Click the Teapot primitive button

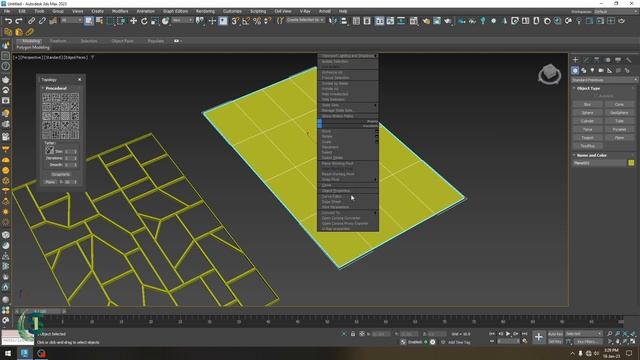[x=587, y=138]
